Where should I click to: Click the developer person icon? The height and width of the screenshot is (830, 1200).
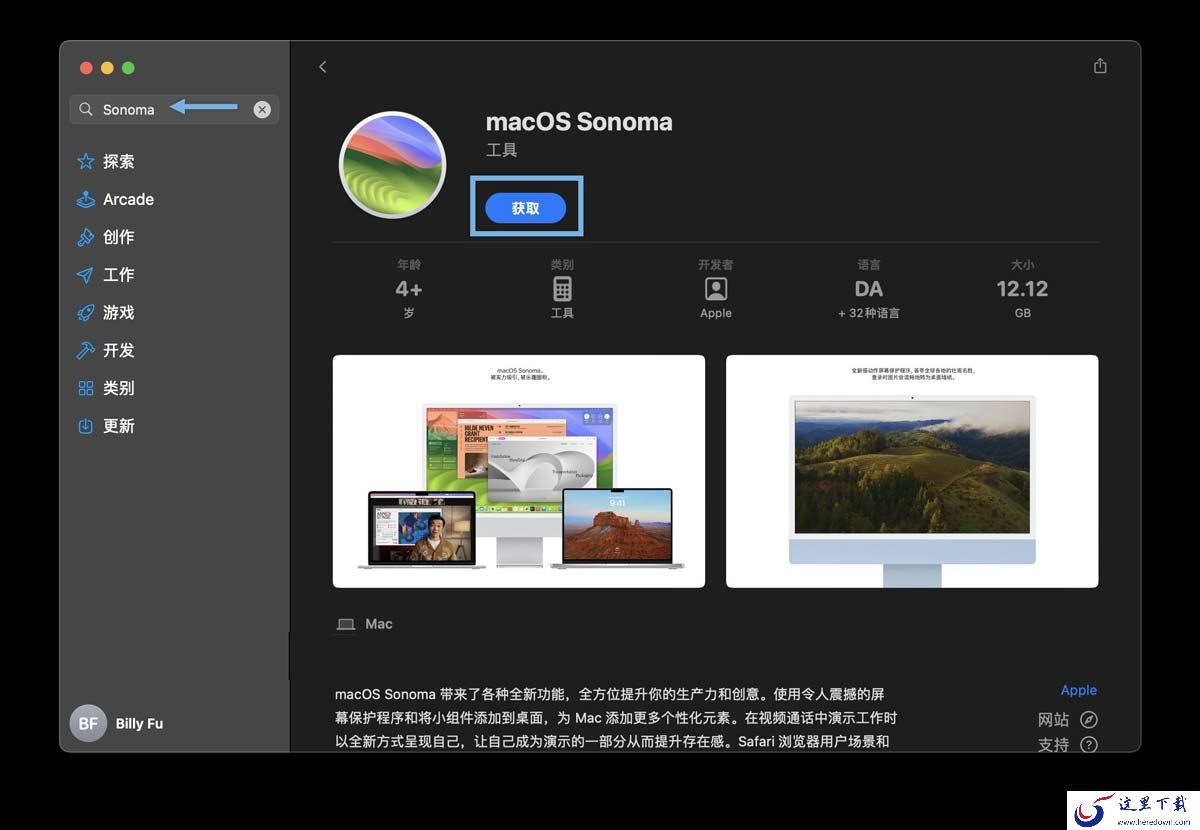(x=716, y=289)
